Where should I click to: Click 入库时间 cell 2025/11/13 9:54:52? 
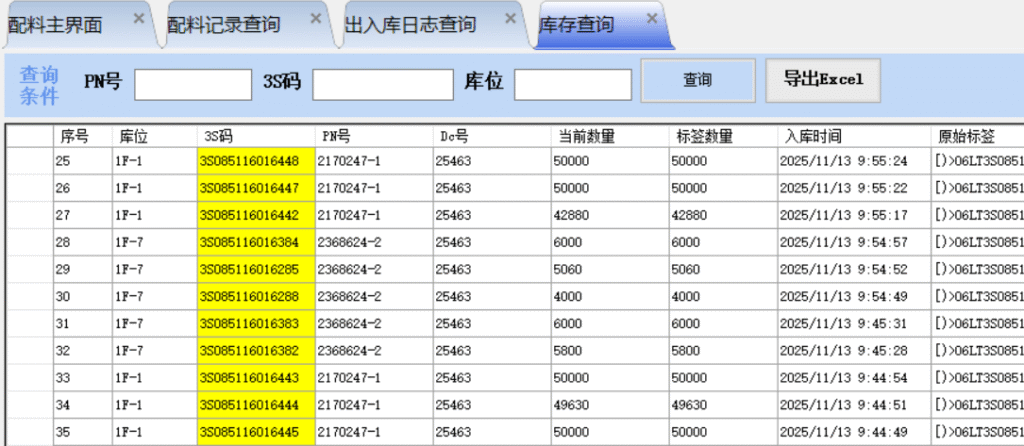coord(856,270)
